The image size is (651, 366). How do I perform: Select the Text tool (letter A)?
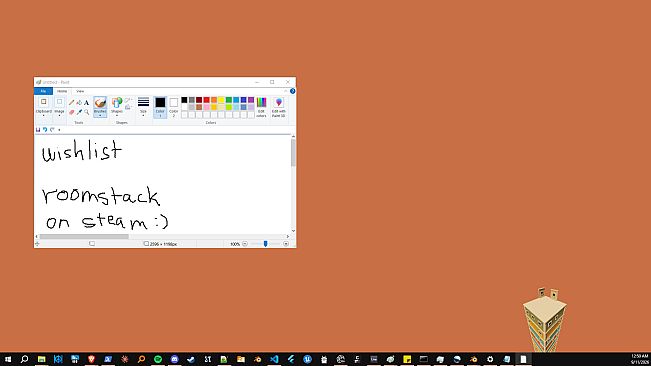click(x=86, y=102)
